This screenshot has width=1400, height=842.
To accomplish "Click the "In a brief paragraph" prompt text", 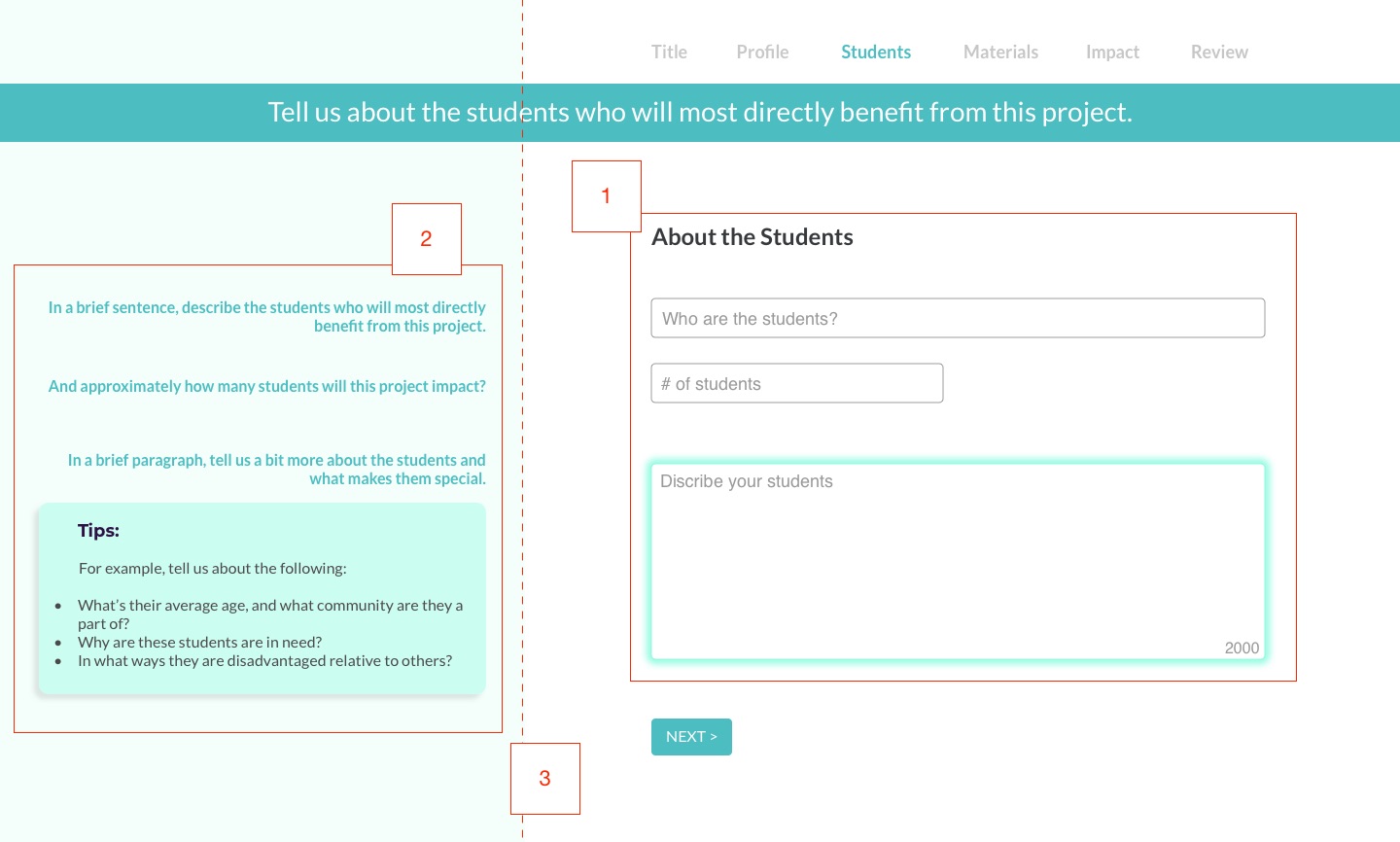I will click(x=277, y=470).
